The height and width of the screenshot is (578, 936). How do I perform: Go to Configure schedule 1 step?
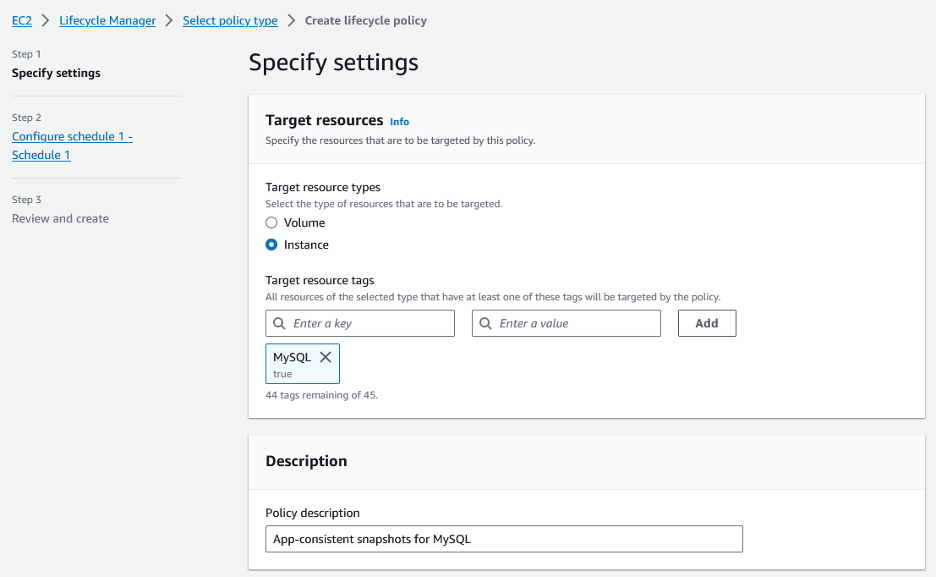coord(71,136)
